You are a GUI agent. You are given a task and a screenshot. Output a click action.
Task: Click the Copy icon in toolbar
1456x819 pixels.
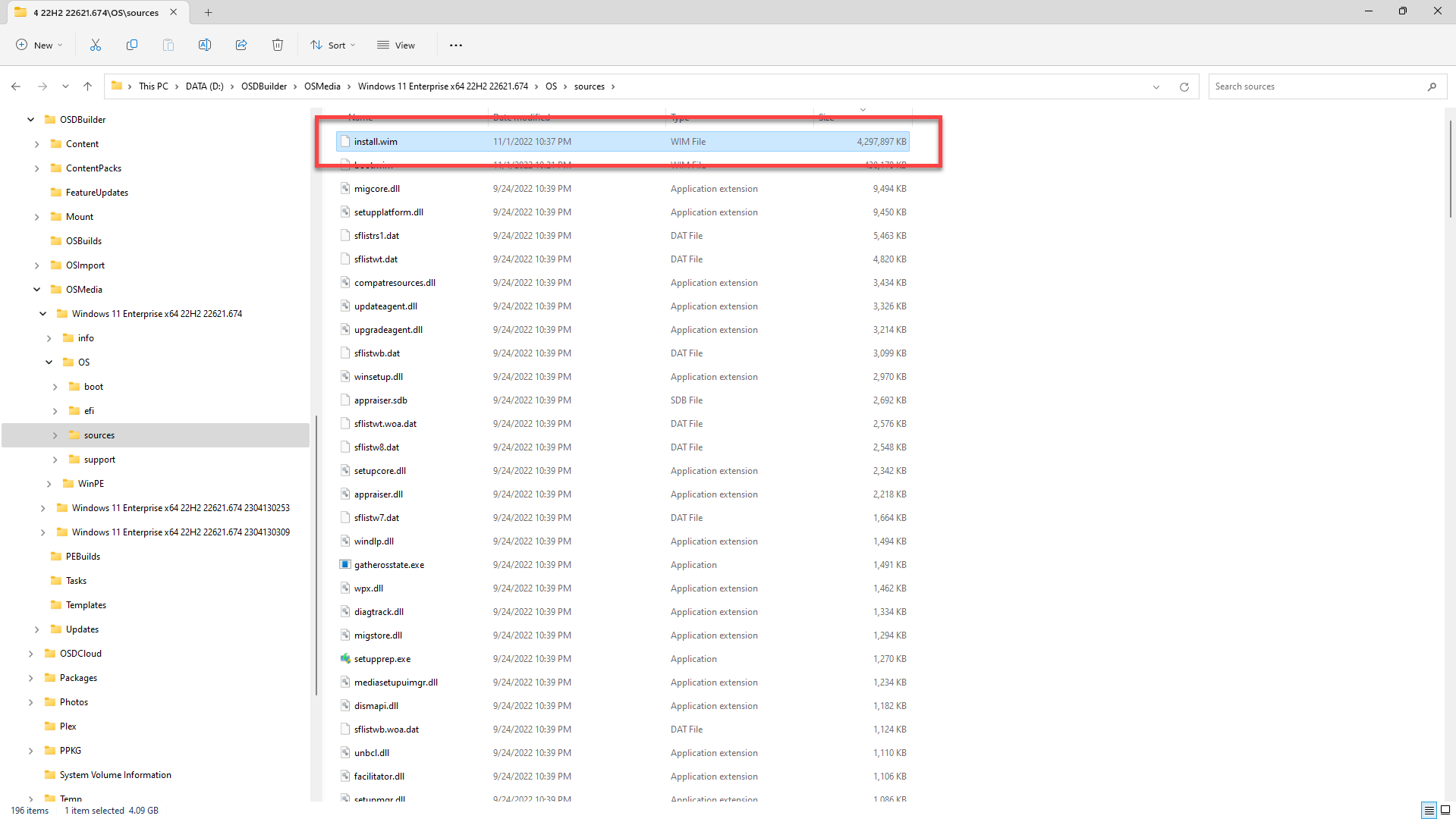pos(132,45)
